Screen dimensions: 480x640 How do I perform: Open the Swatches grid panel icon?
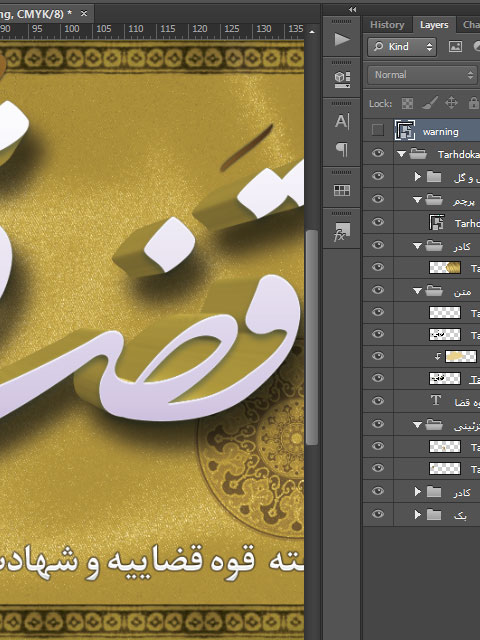coord(342,190)
